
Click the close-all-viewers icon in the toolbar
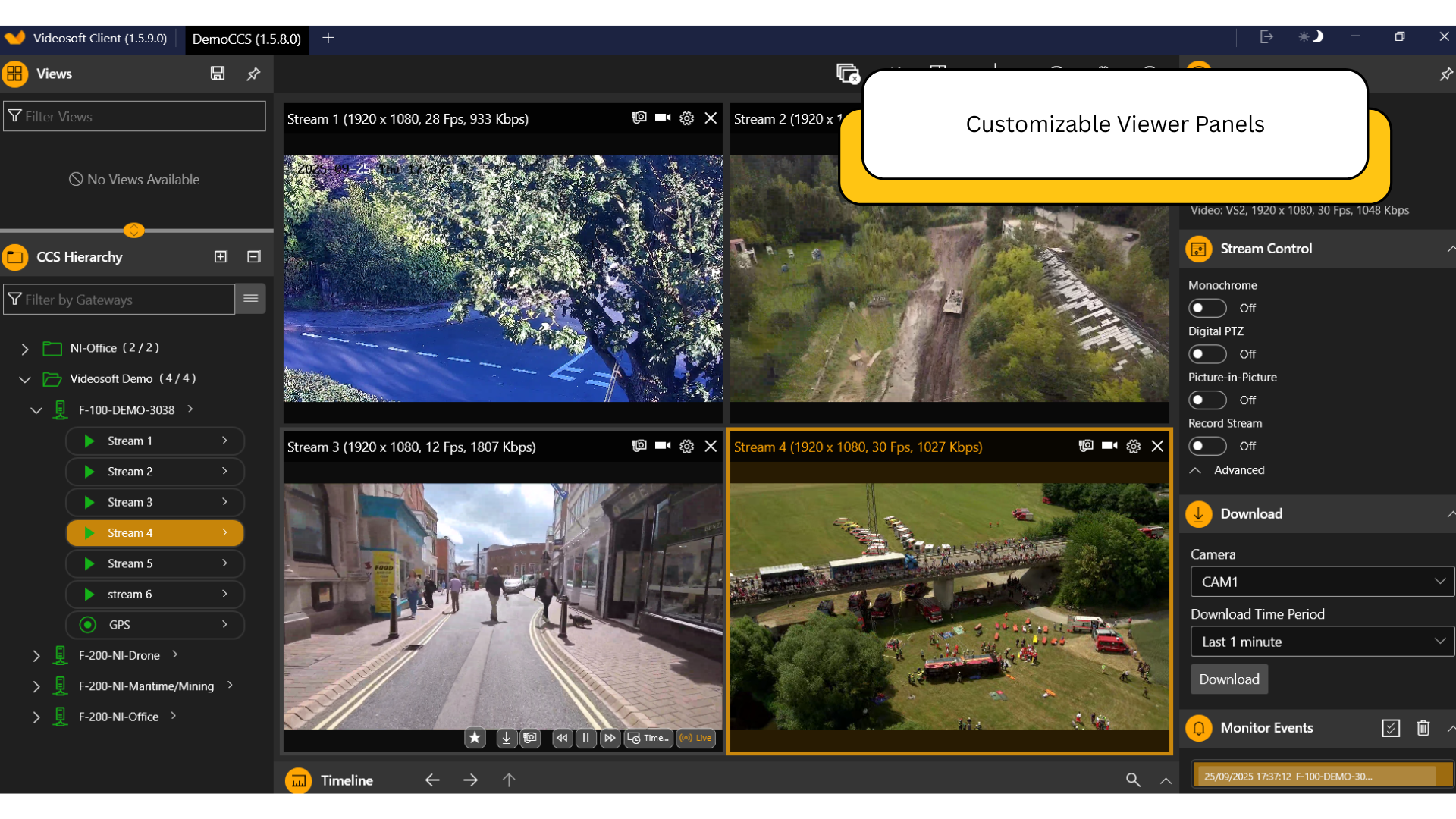tap(847, 74)
